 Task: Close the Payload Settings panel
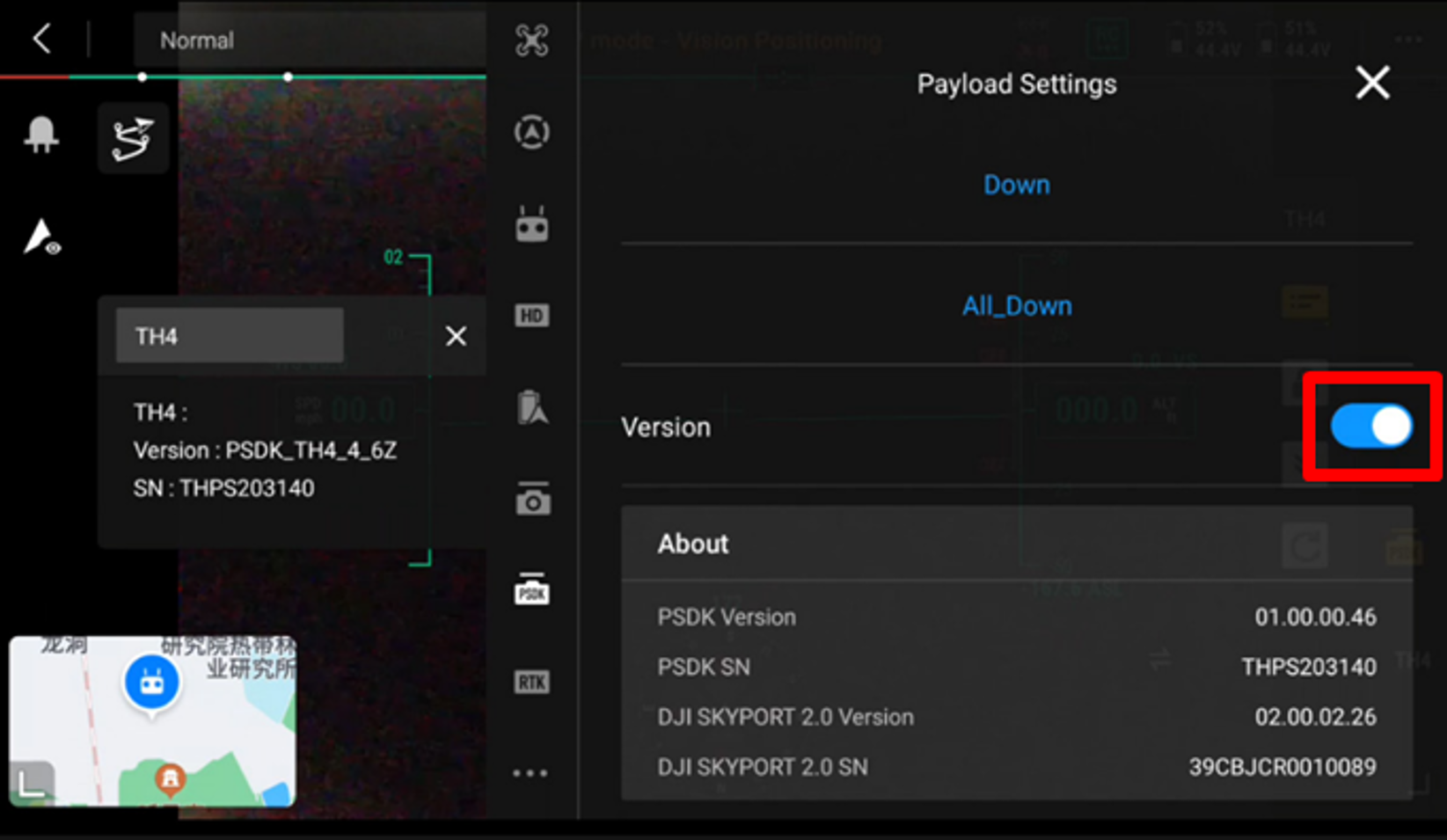(1372, 84)
